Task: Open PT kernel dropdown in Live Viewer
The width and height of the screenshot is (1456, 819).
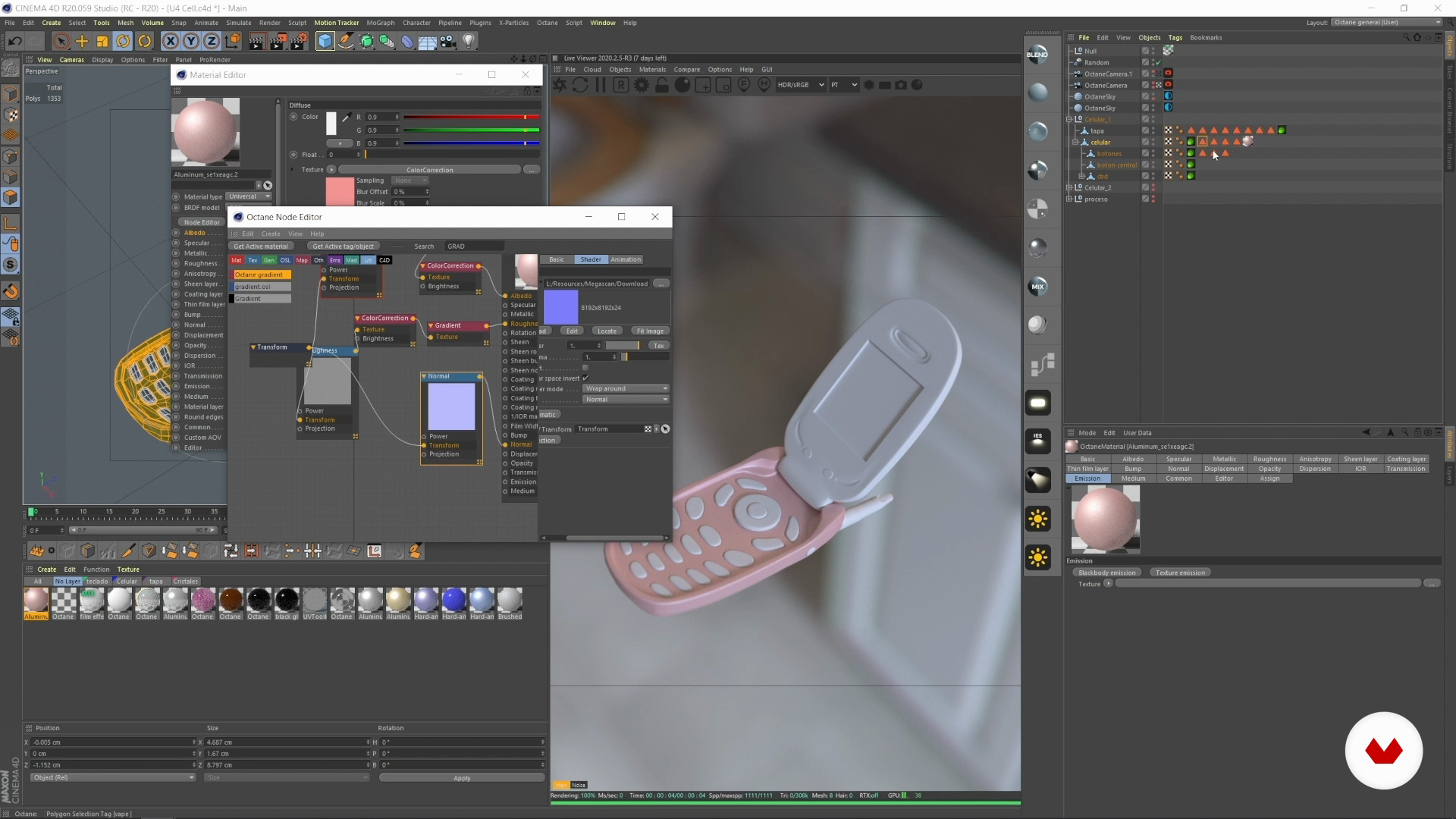Action: 844,85
